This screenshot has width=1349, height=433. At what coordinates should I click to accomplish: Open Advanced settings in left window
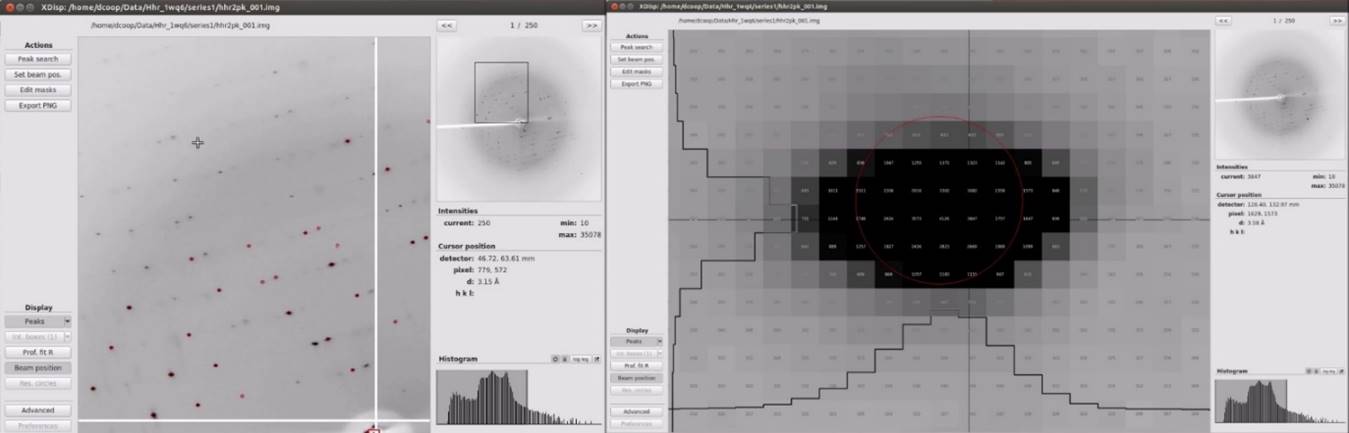point(38,410)
